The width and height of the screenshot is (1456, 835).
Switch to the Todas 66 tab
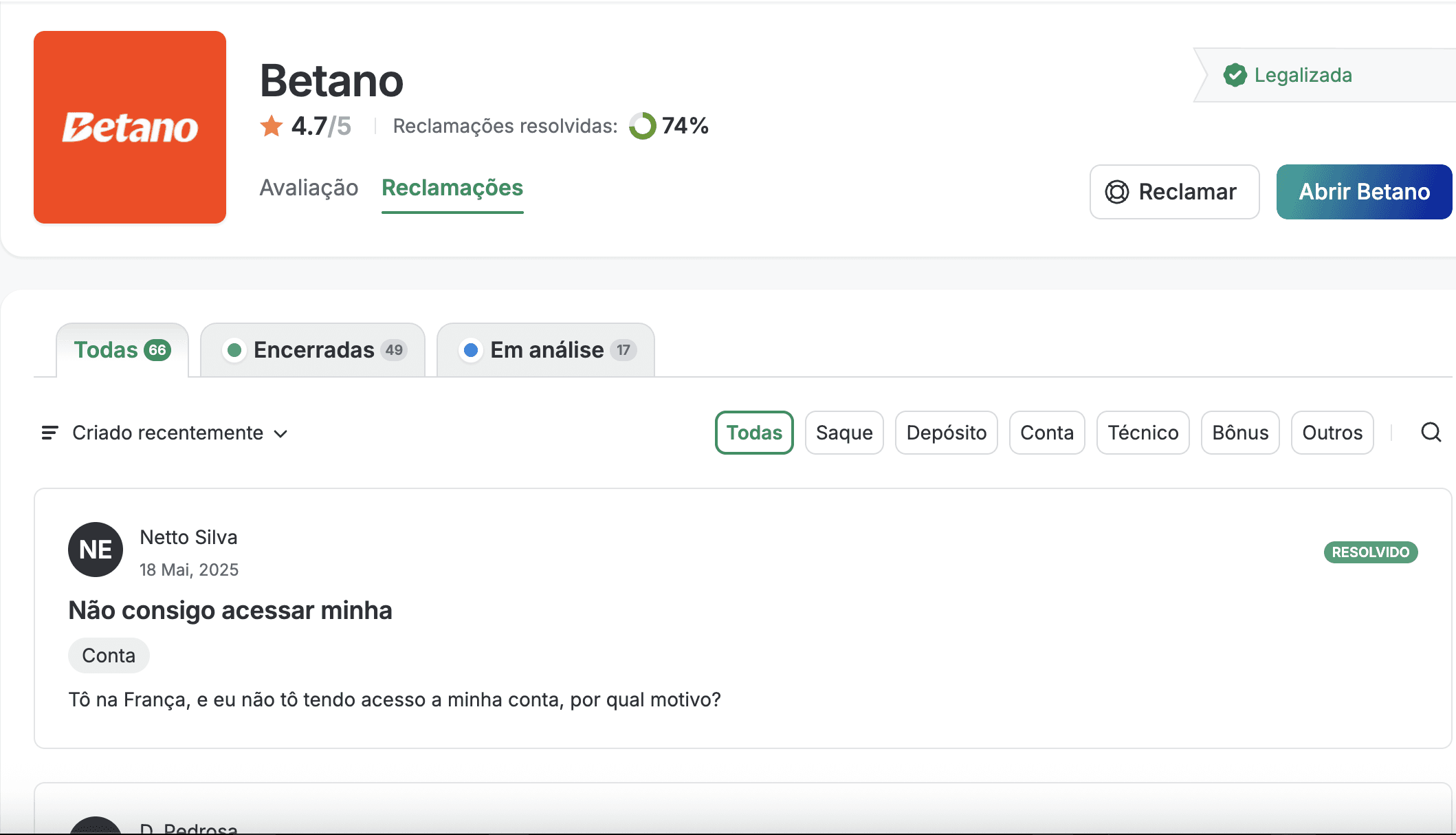122,350
